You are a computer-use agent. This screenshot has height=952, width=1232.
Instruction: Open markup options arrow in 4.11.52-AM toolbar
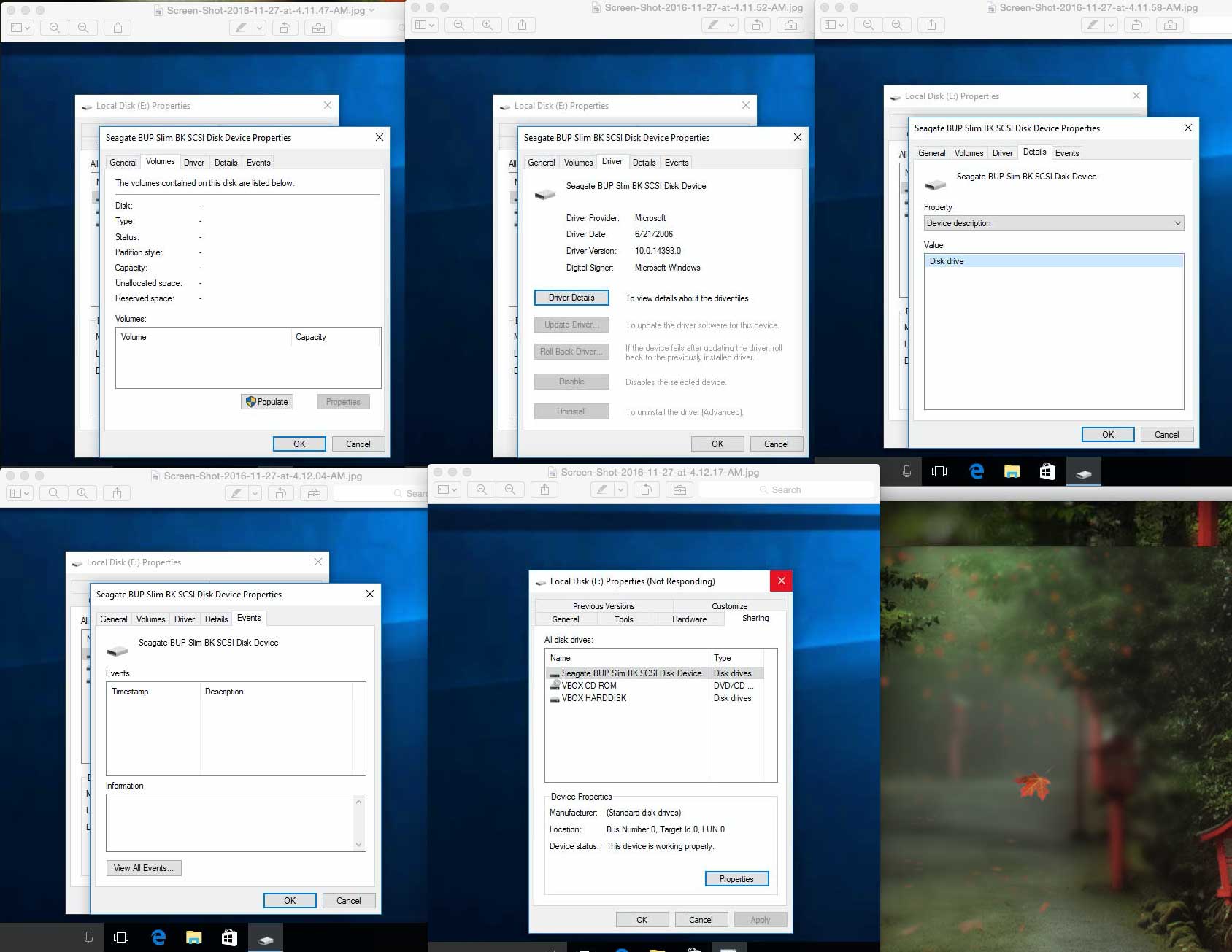(731, 25)
